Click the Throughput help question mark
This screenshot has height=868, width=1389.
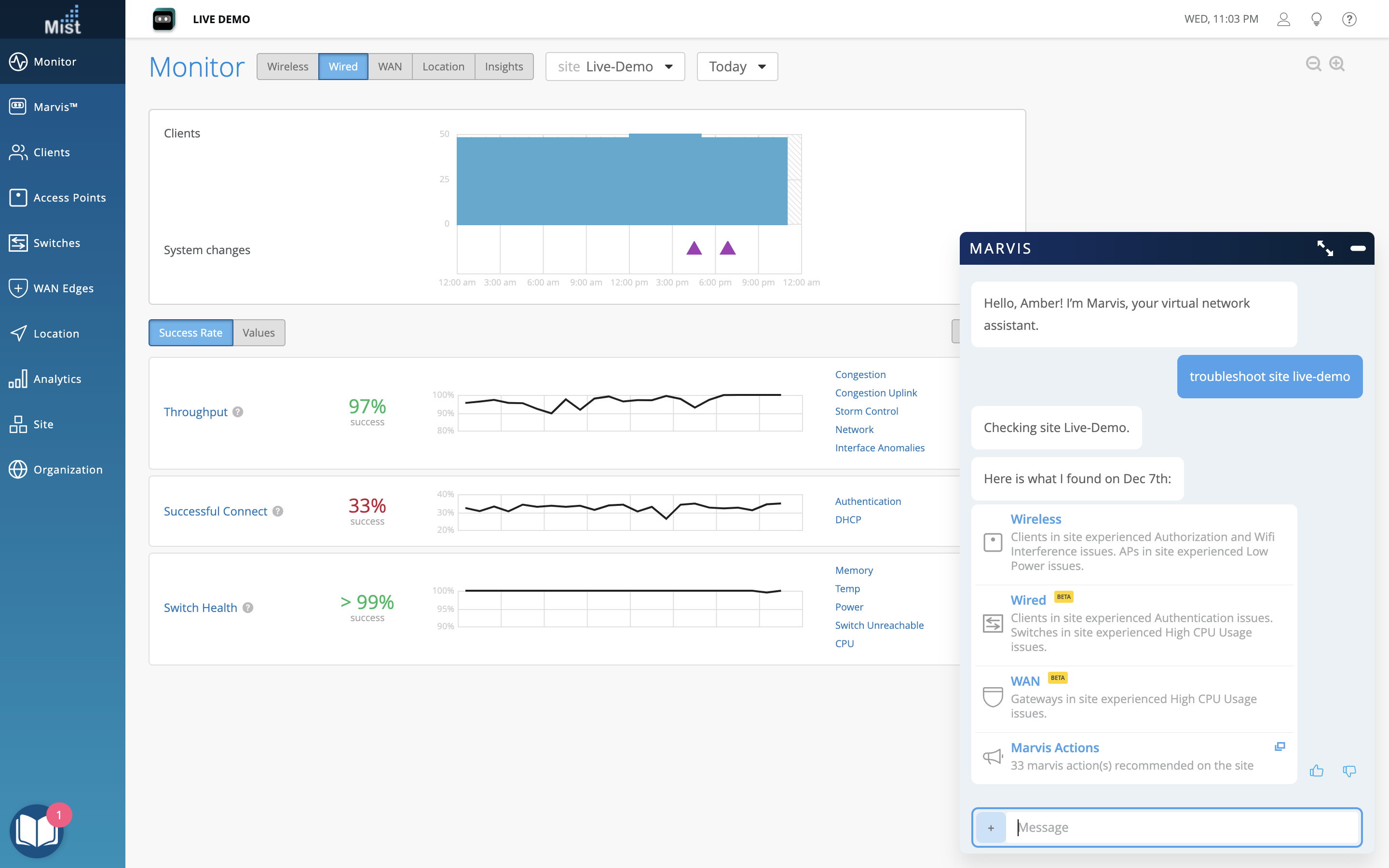[238, 412]
